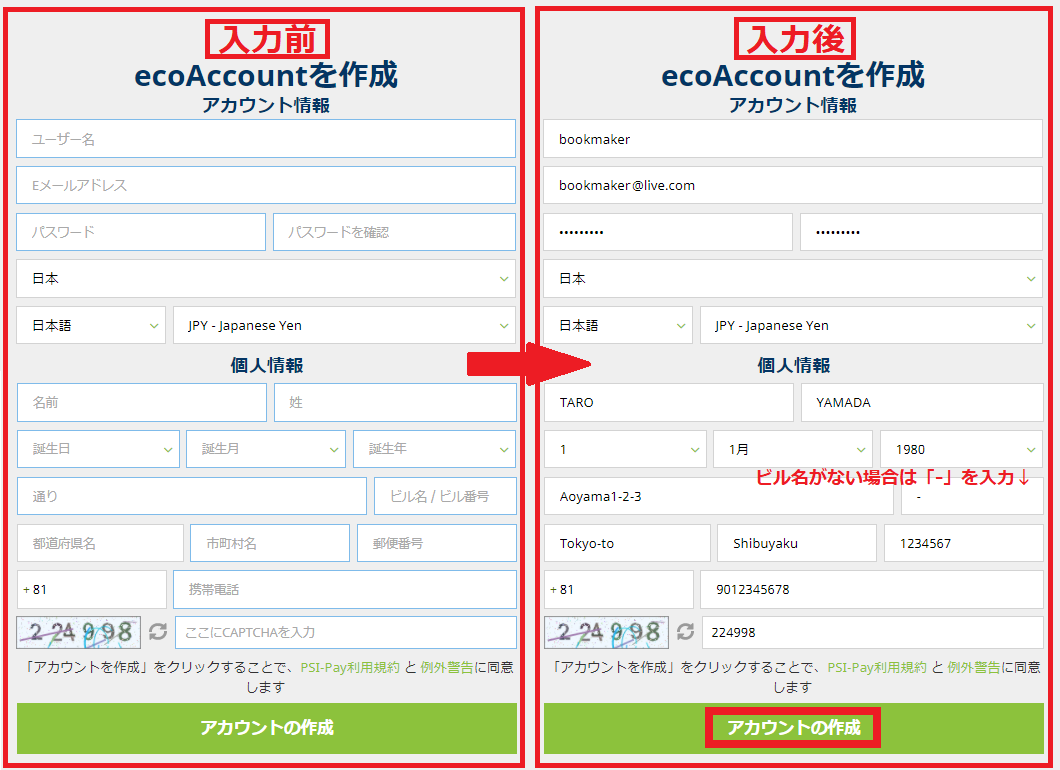Viewport: 1060px width, 770px height.
Task: Click the empty 通り street field
Action: [x=192, y=496]
